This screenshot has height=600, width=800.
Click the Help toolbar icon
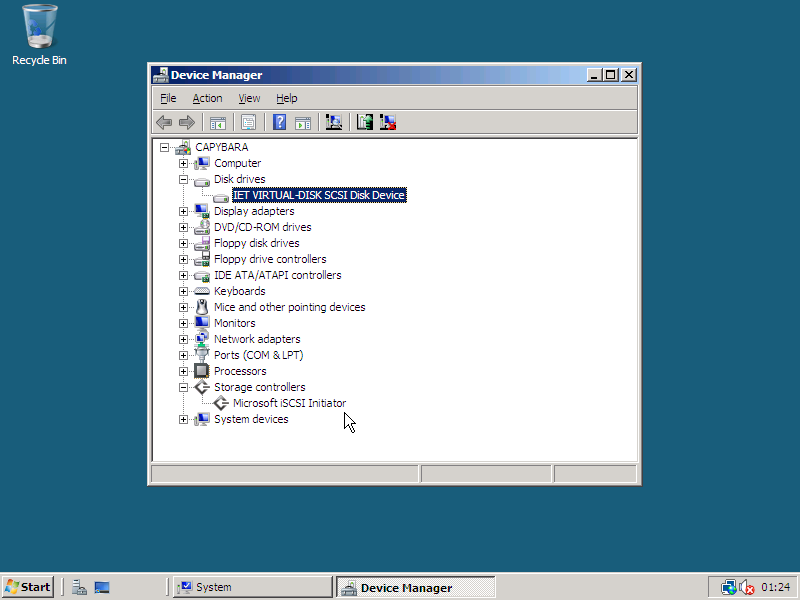[279, 122]
